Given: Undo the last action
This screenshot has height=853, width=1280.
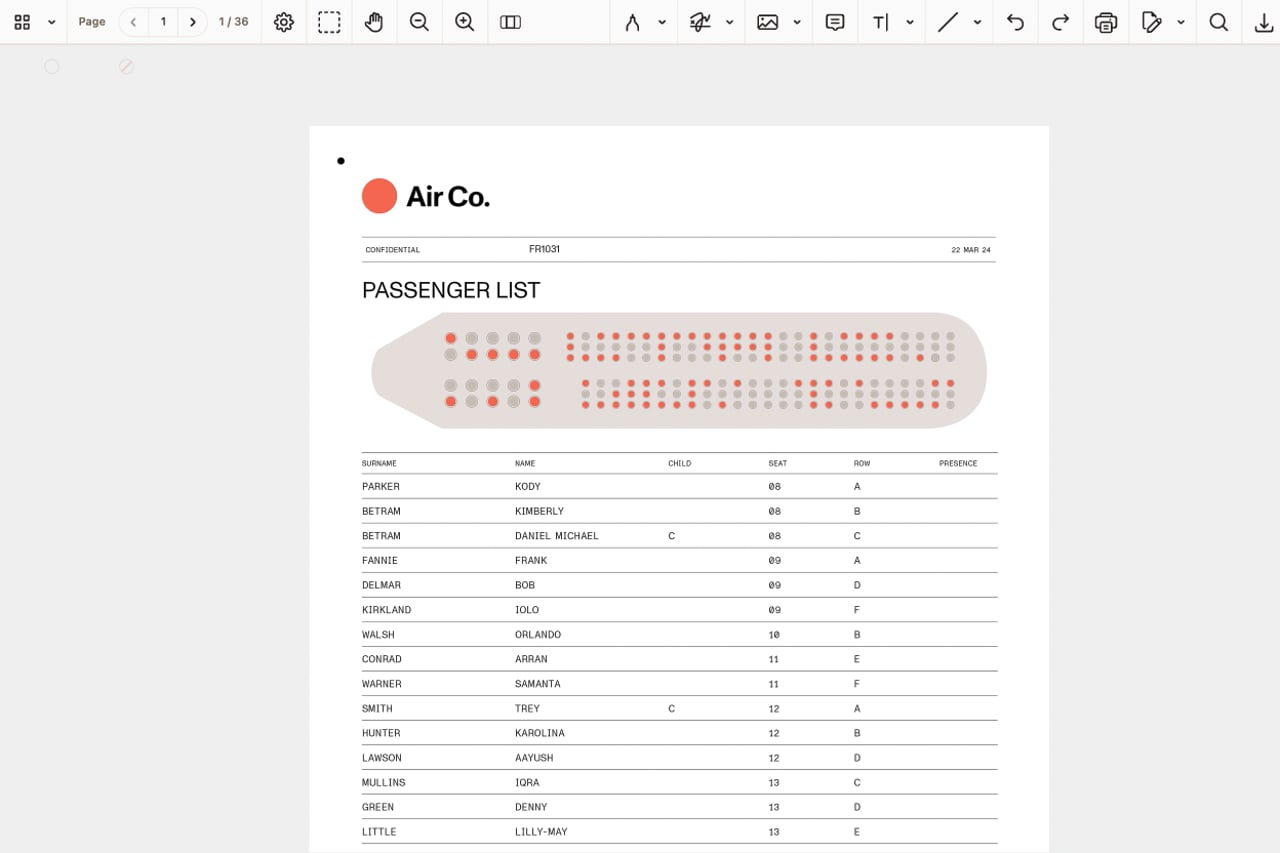Looking at the screenshot, I should (1015, 22).
